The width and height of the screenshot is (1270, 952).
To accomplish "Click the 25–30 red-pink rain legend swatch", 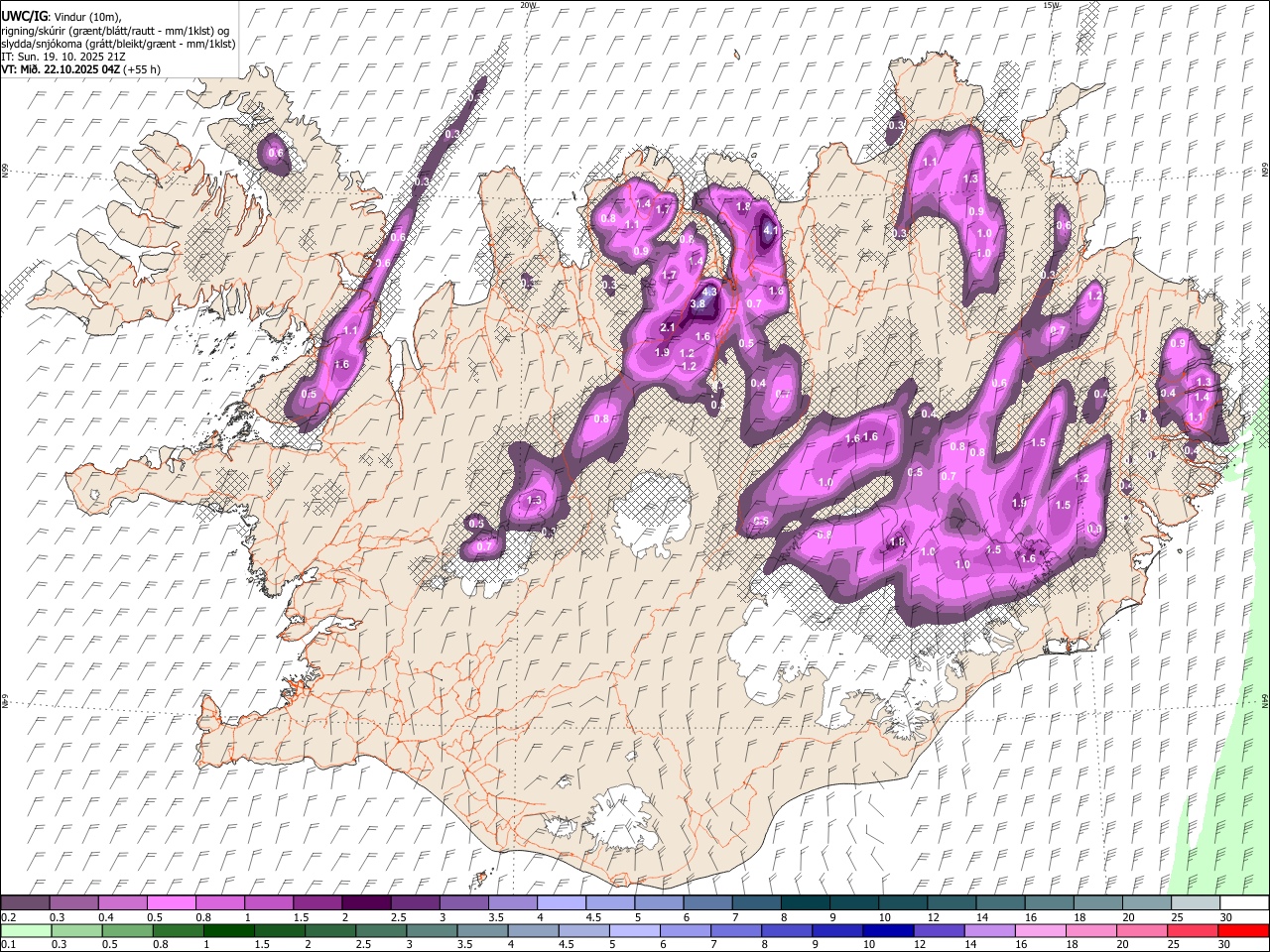I will 1191,931.
